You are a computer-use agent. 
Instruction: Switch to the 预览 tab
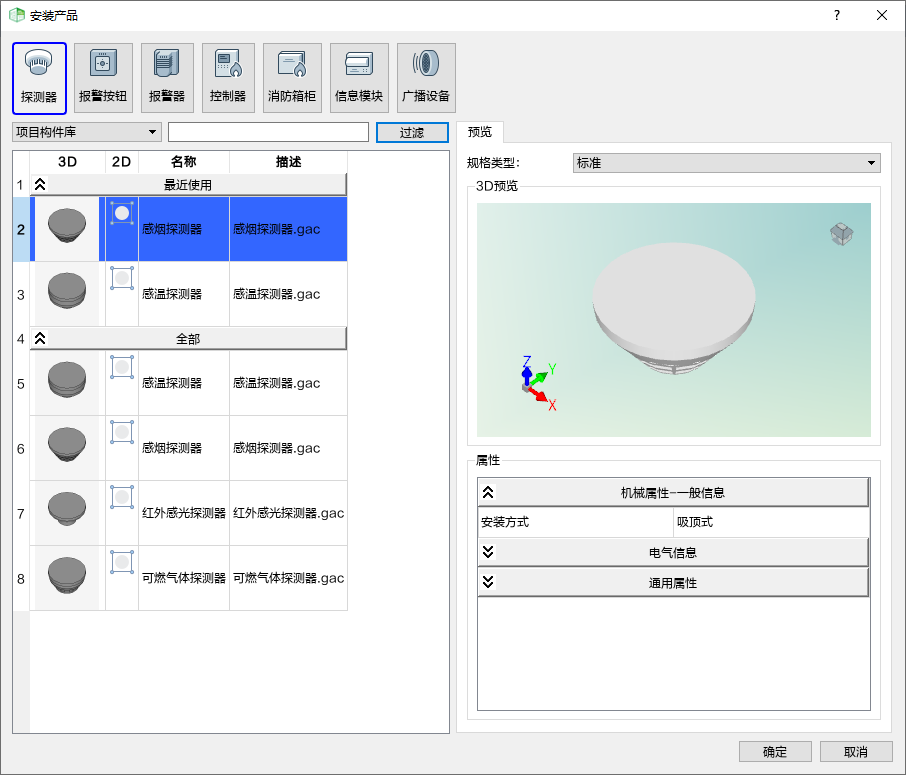click(480, 132)
